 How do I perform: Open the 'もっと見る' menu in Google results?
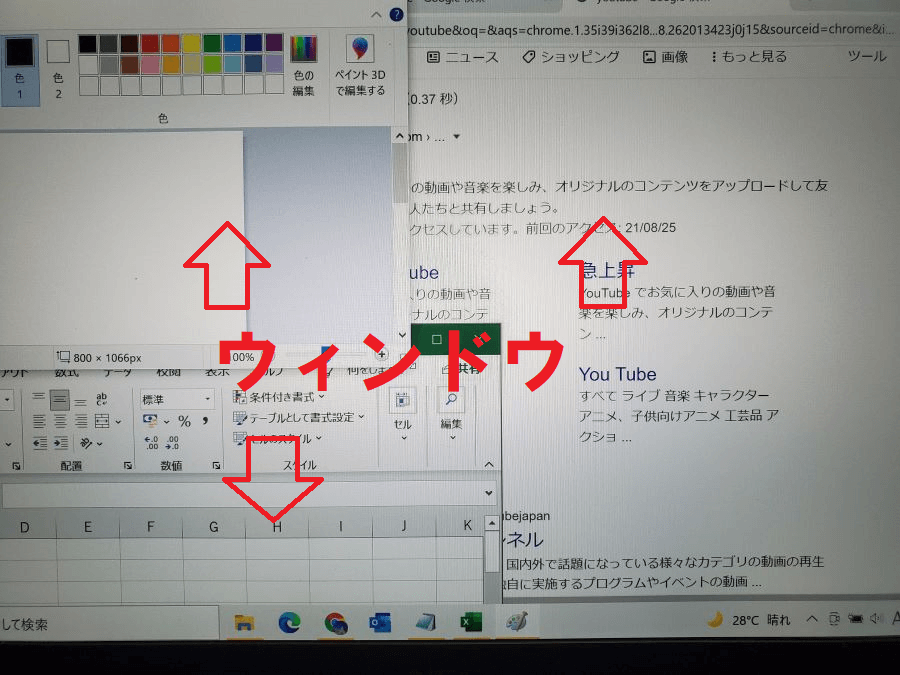748,57
